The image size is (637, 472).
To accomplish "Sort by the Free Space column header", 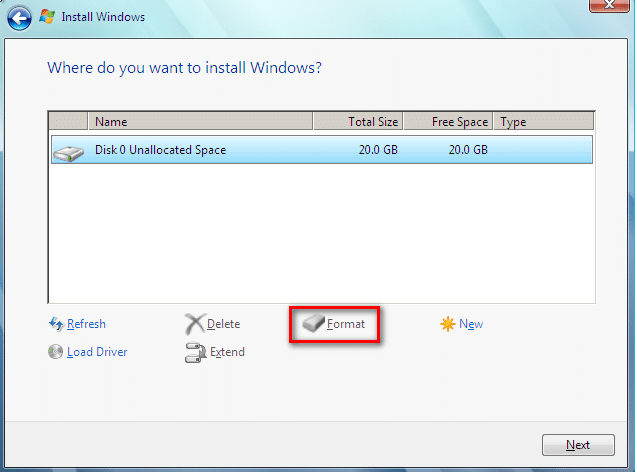I will [x=448, y=121].
